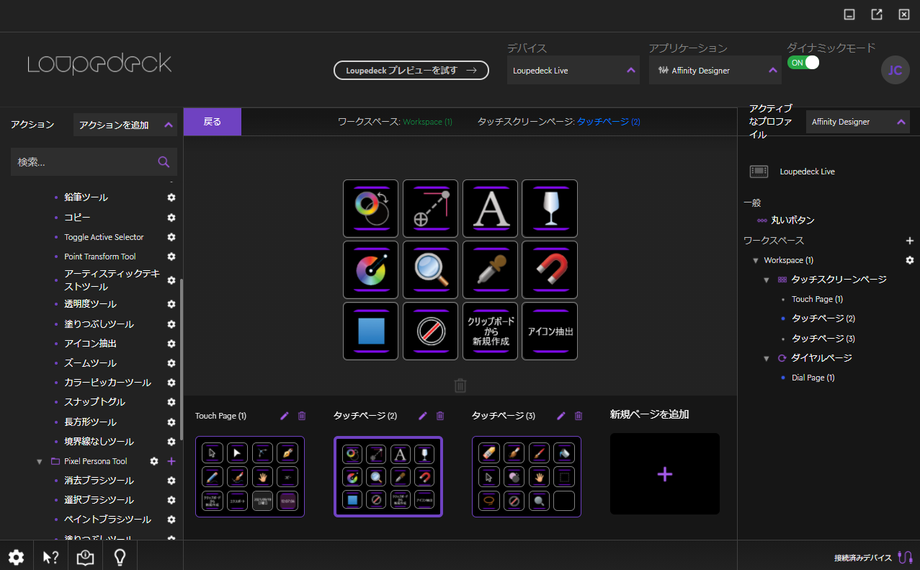Select the スナップトグル action
This screenshot has width=920, height=570.
[x=94, y=402]
